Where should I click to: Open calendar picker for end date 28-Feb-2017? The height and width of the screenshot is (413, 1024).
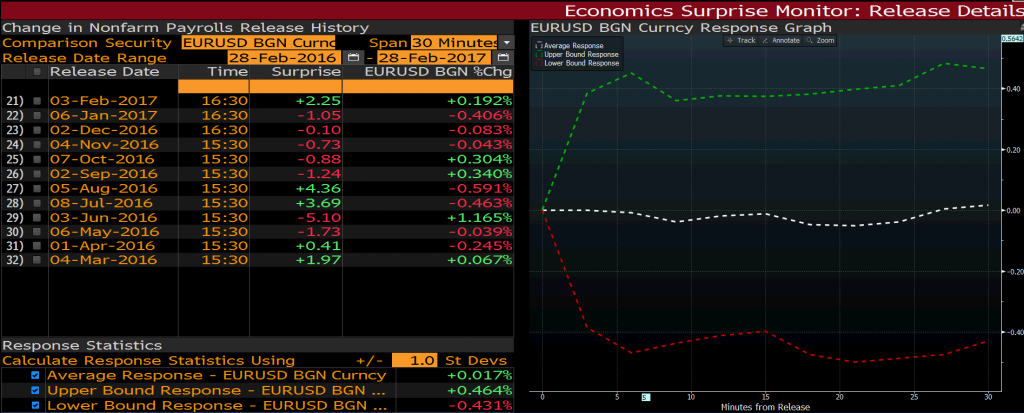click(x=505, y=58)
